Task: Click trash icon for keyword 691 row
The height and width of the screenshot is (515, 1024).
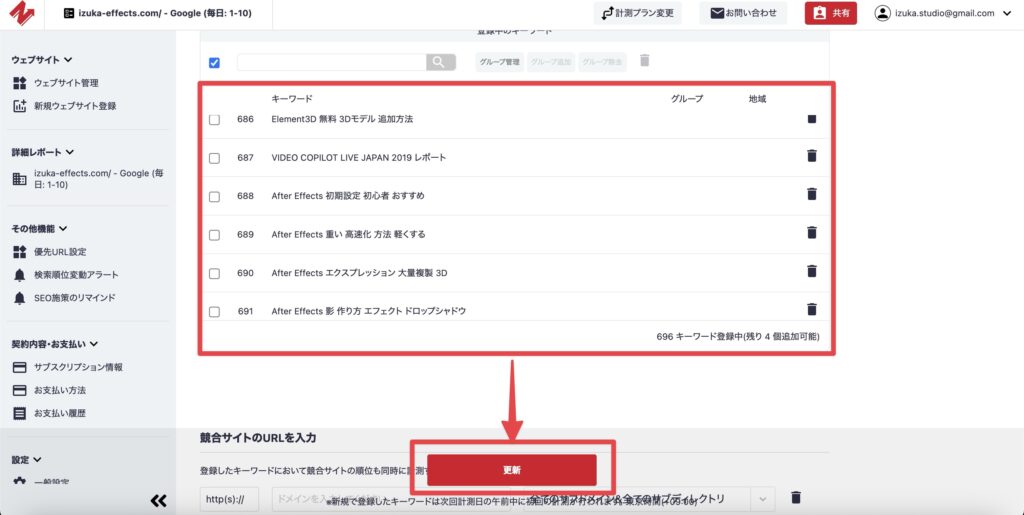Action: [x=812, y=310]
